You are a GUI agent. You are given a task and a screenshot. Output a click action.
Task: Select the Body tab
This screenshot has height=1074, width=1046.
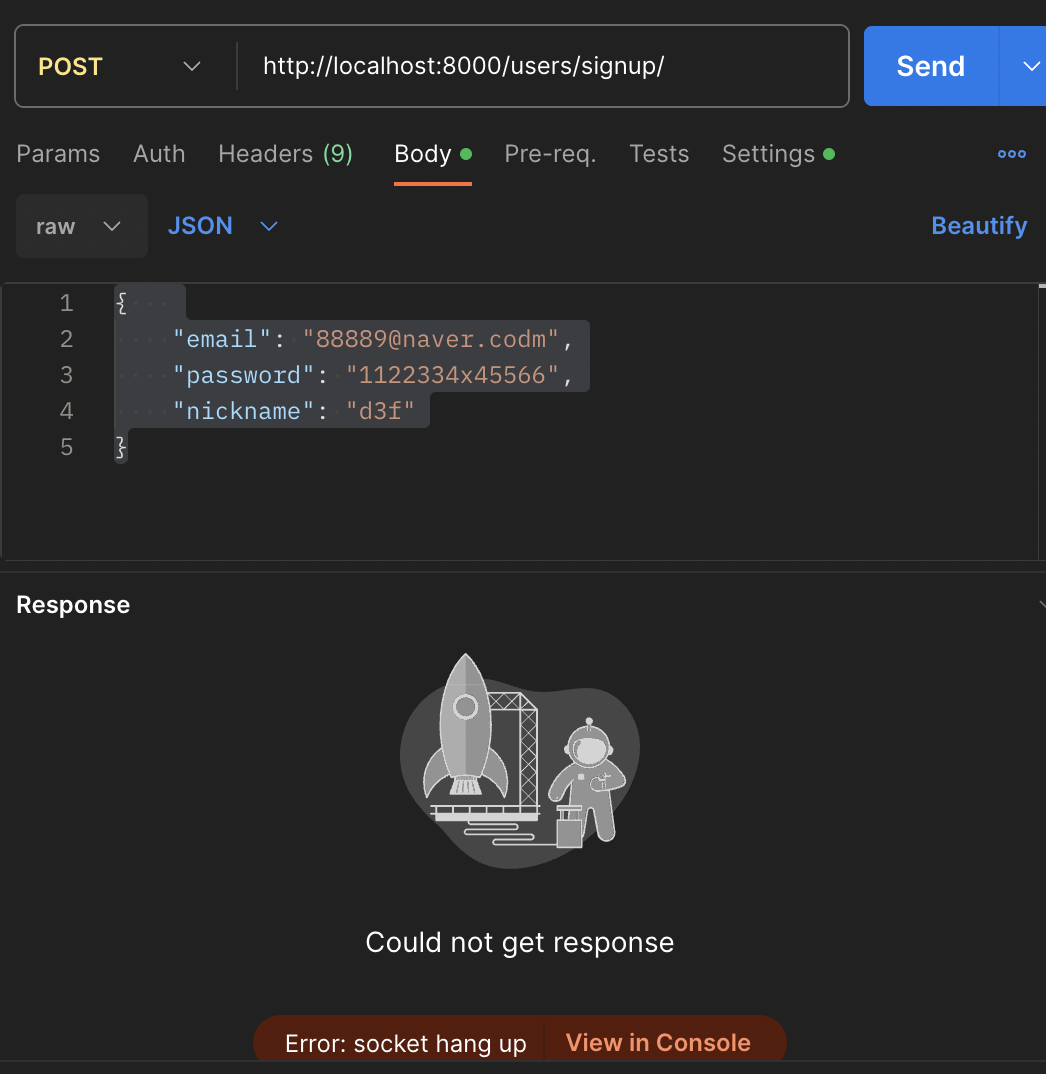(433, 154)
